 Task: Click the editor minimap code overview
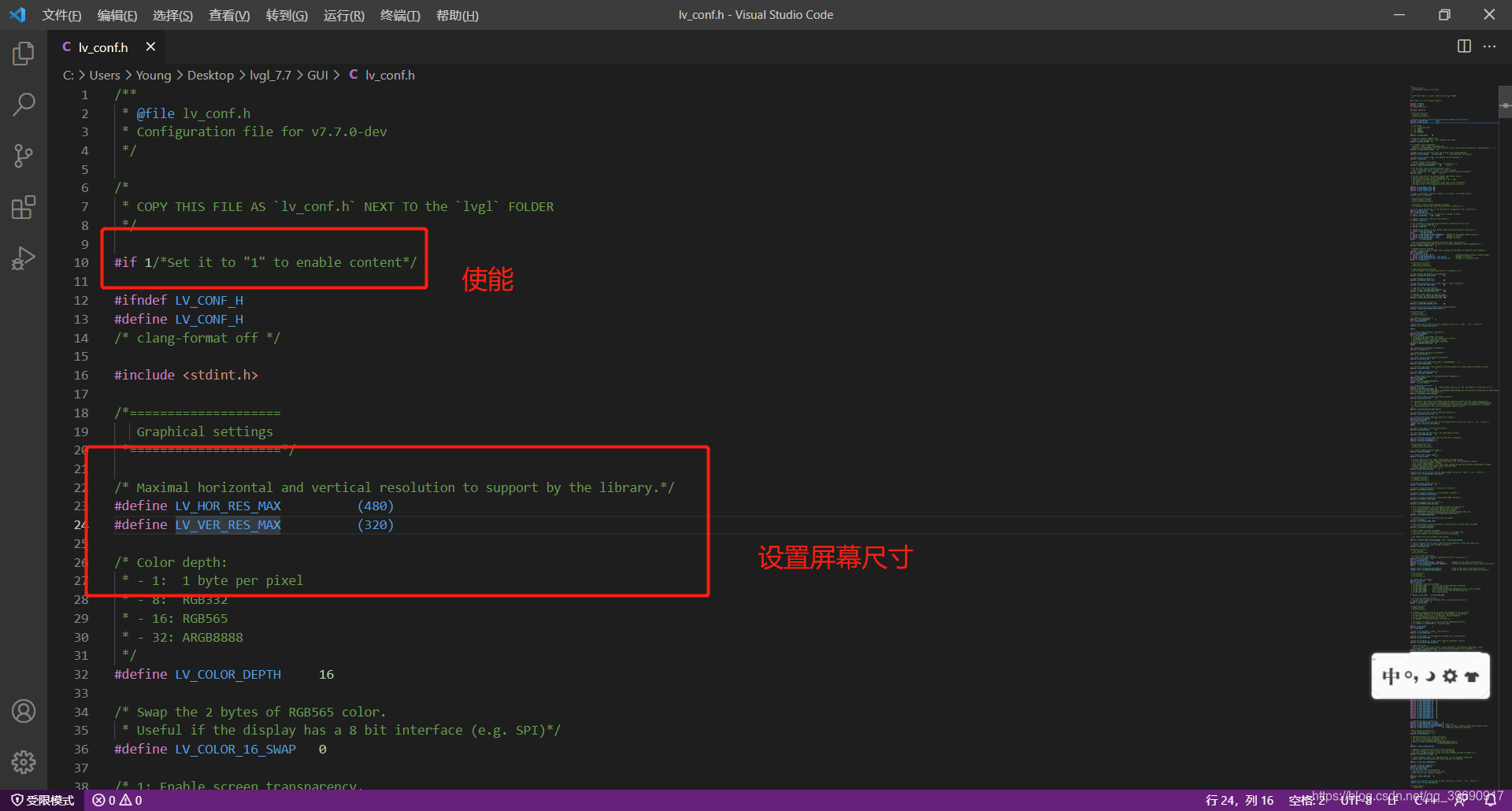pyautogui.click(x=1453, y=437)
